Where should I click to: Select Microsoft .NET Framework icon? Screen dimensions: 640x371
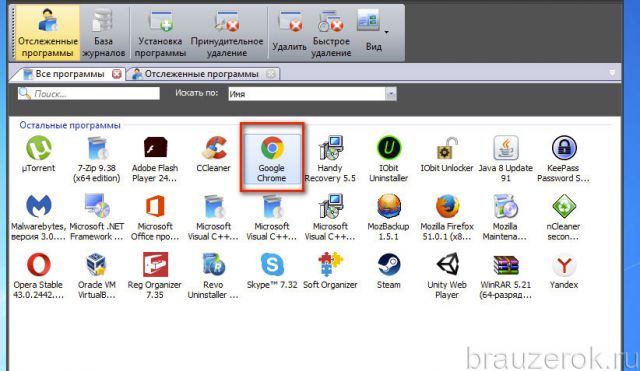(x=97, y=206)
